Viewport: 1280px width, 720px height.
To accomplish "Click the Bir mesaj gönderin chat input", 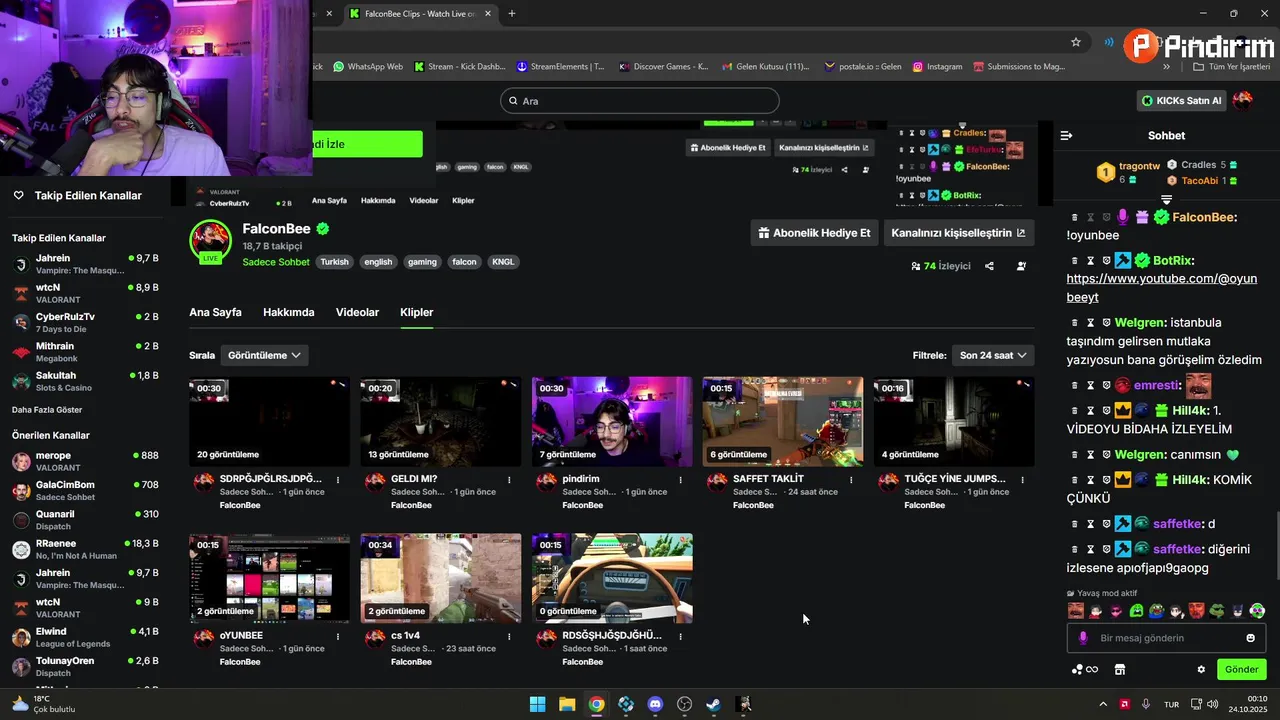I will tap(1165, 638).
